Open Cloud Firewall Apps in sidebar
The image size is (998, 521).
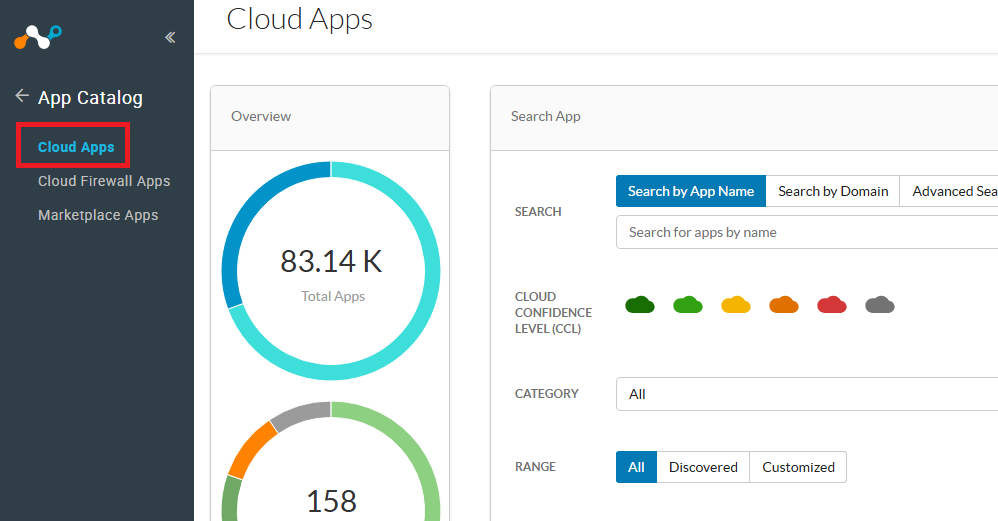pos(104,181)
